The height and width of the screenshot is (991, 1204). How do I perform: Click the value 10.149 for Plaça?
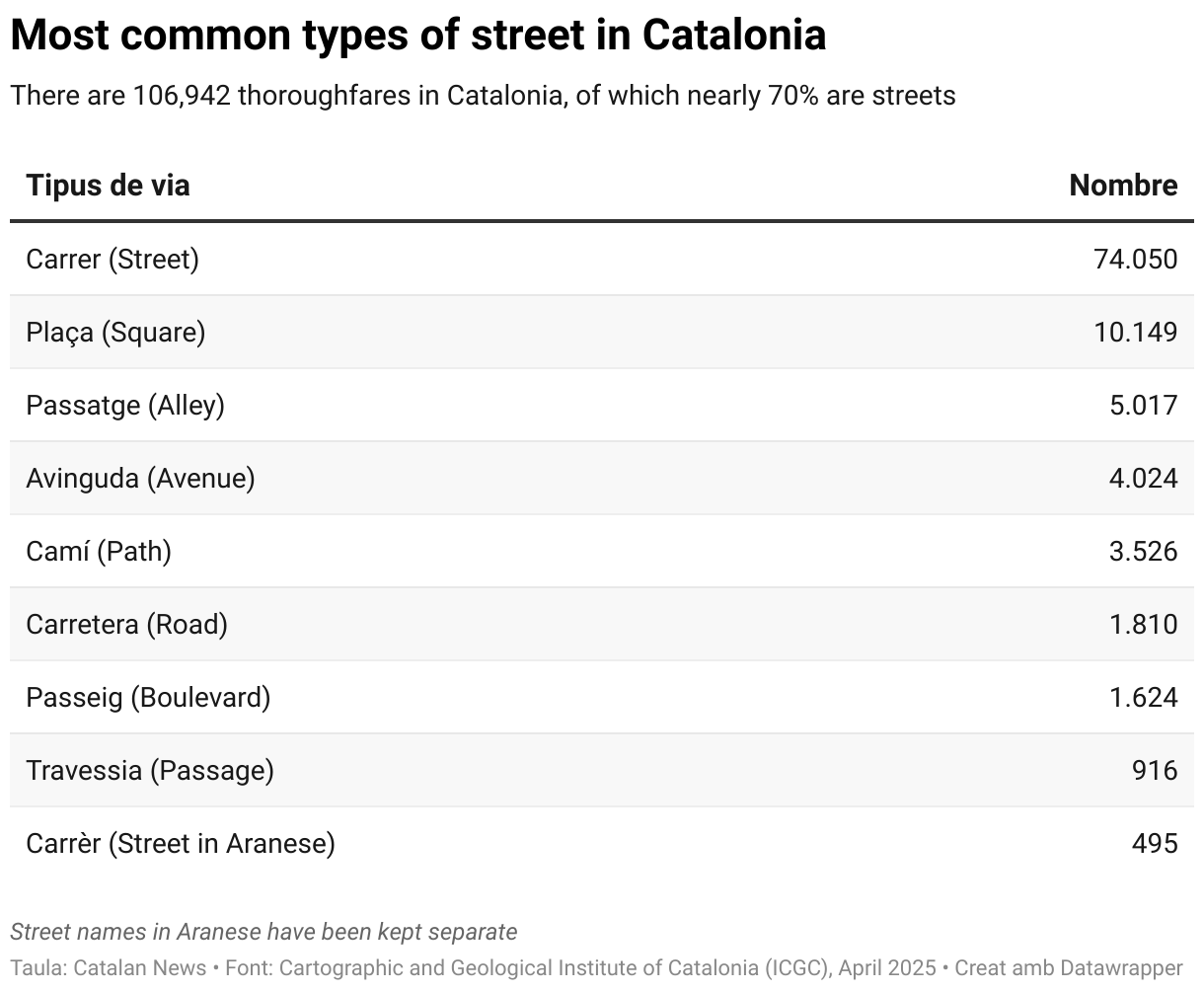1135,332
